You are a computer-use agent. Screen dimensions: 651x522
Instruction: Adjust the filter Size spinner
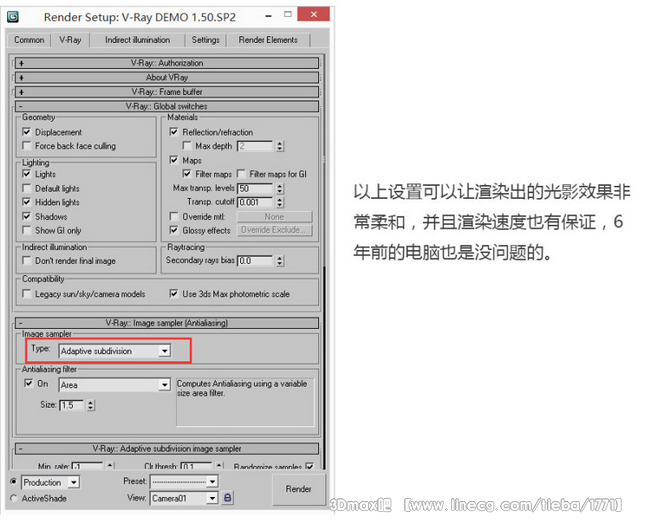pos(91,405)
